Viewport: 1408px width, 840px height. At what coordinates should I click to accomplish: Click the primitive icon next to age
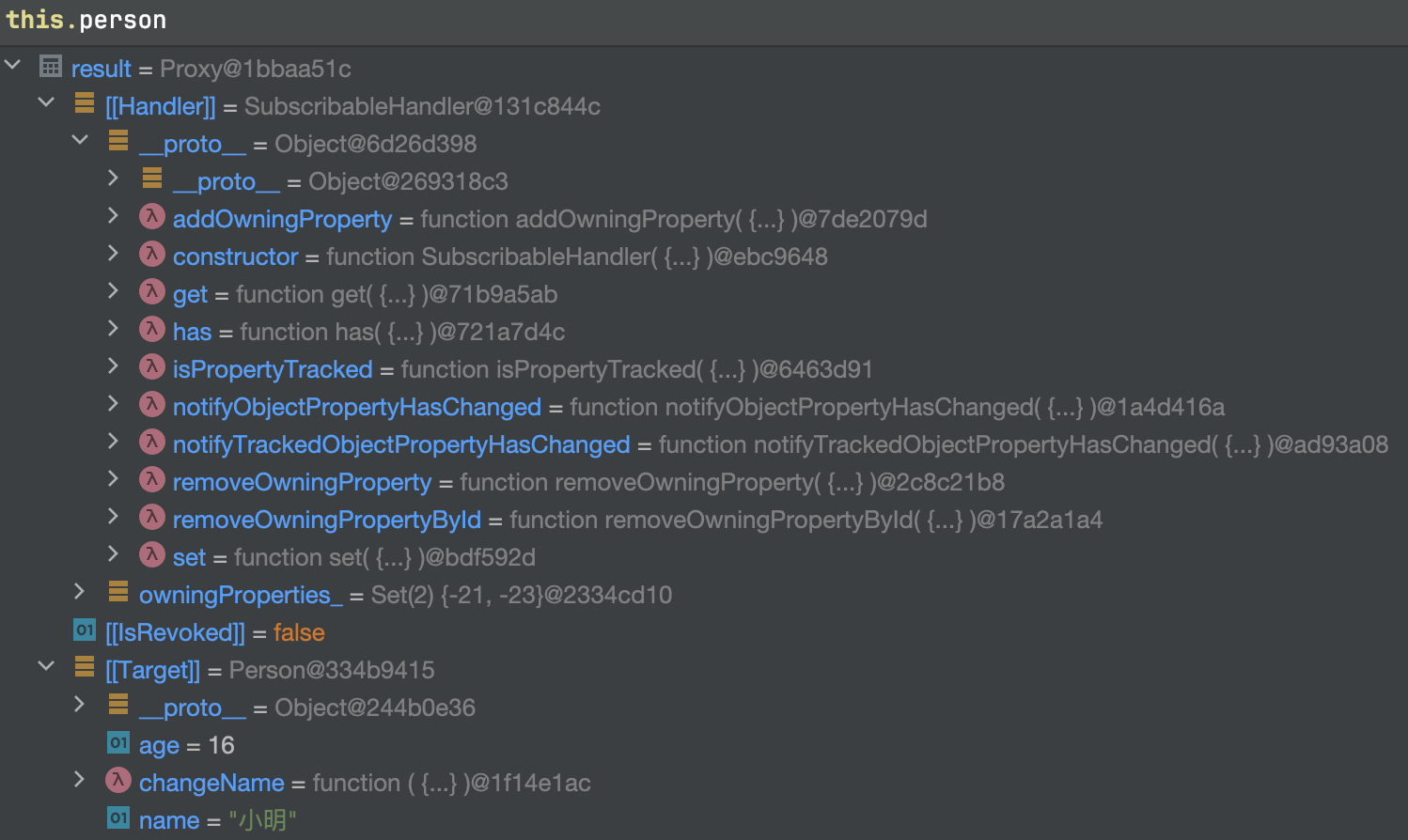click(x=118, y=743)
